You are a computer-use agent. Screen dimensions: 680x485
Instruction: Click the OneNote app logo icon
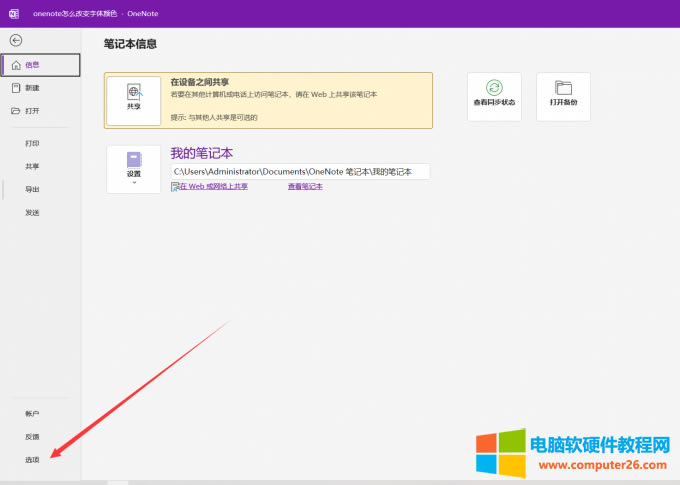click(13, 12)
